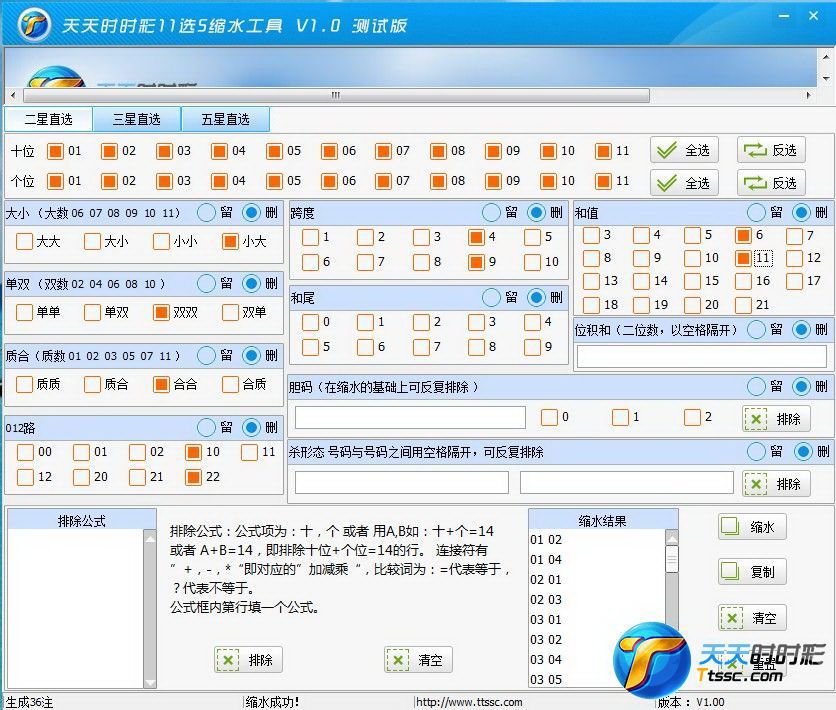Check 和值 value 21

(x=743, y=305)
